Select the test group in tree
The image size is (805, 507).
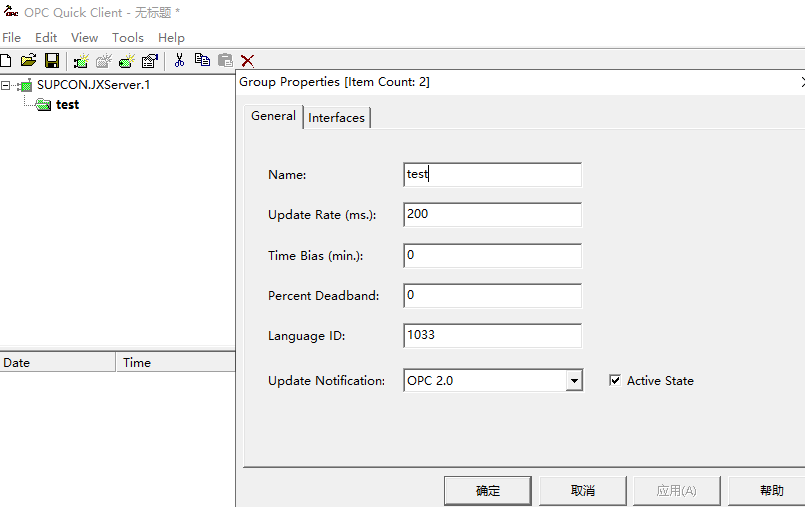(67, 105)
